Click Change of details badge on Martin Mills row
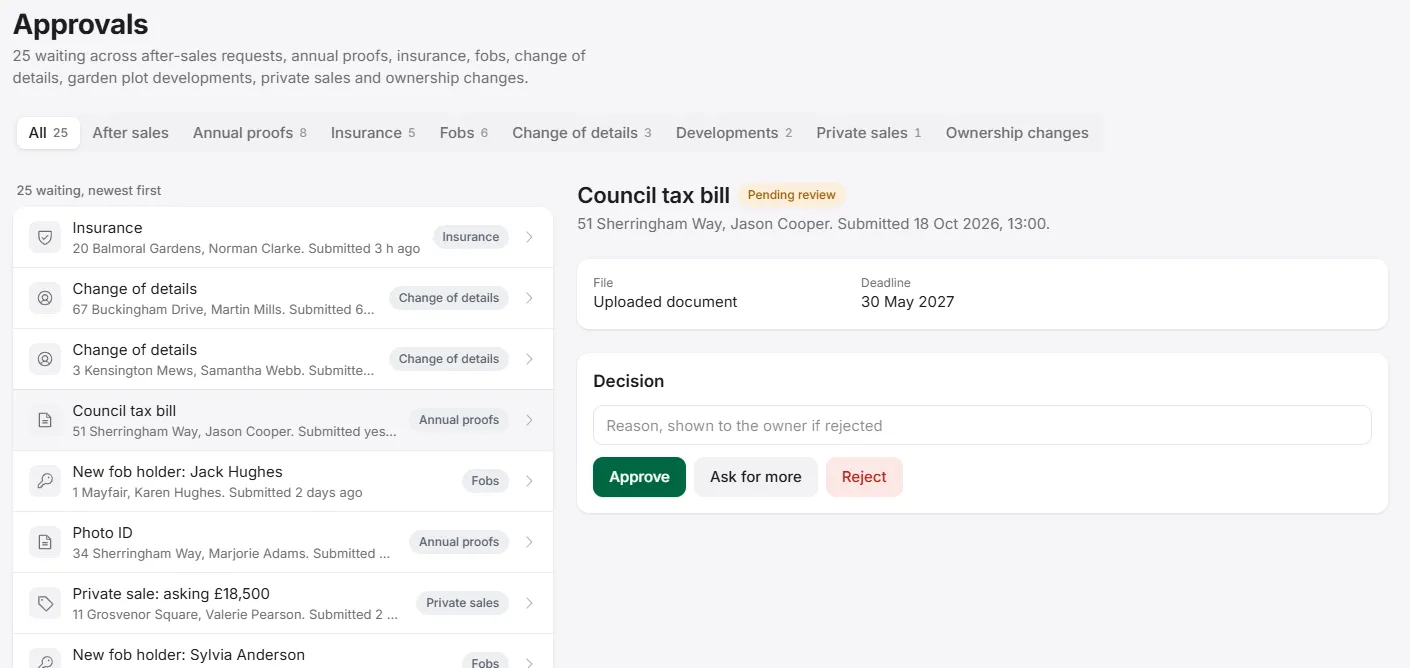This screenshot has width=1410, height=668. click(449, 298)
